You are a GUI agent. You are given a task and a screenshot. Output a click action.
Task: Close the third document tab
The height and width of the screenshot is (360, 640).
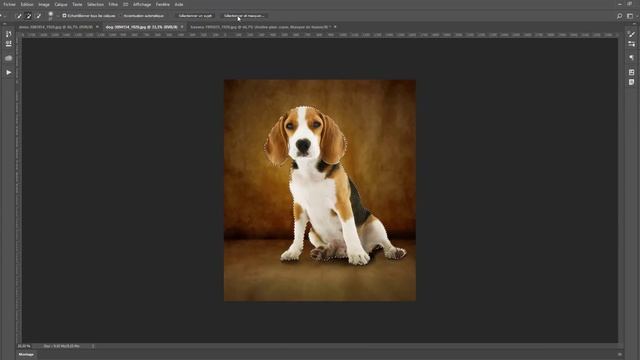click(x=335, y=27)
